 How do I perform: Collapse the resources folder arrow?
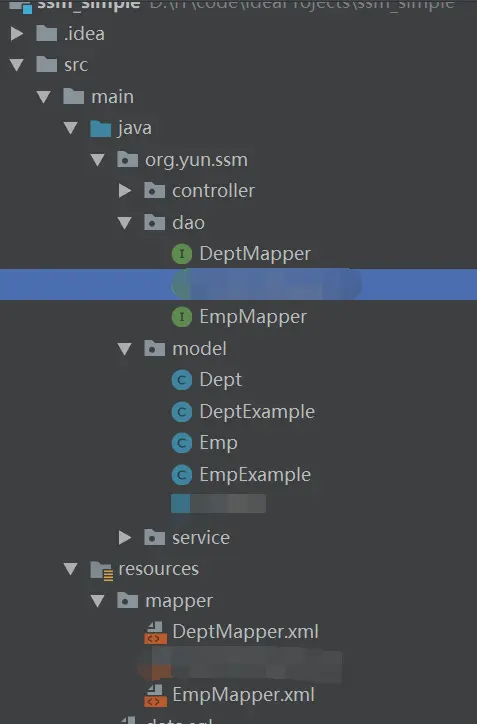pyautogui.click(x=71, y=569)
